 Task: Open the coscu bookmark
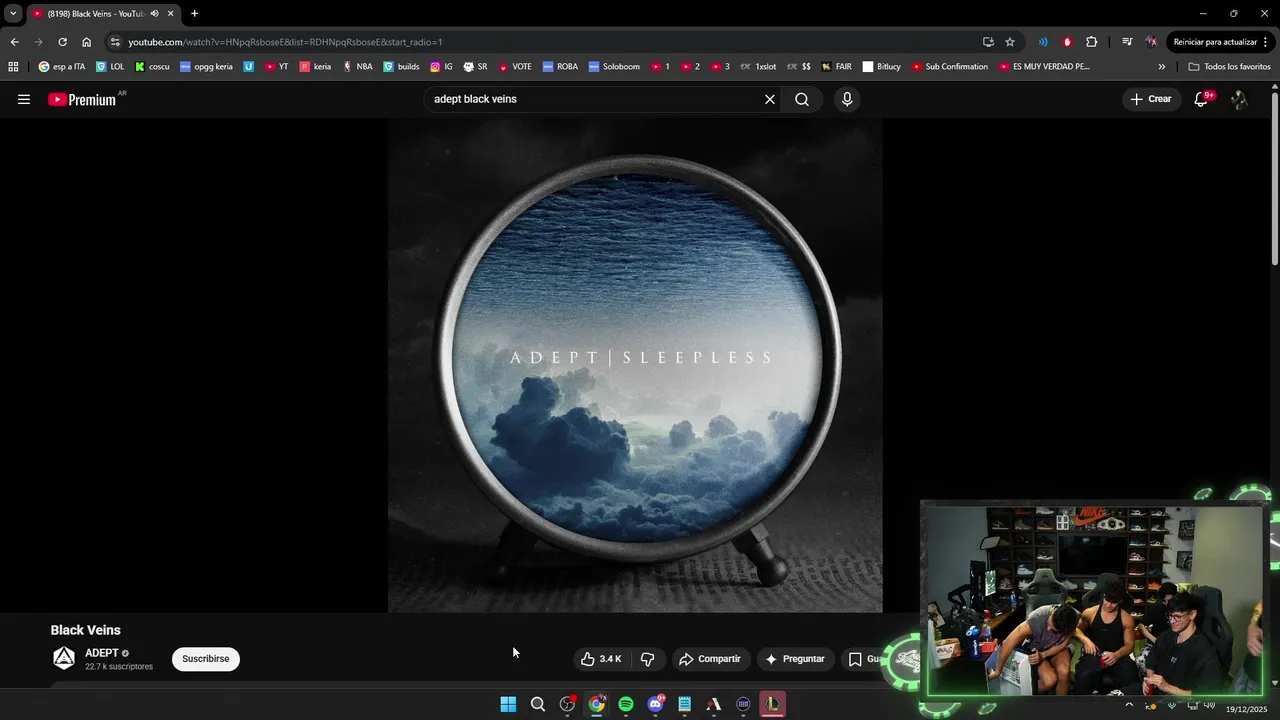[152, 67]
